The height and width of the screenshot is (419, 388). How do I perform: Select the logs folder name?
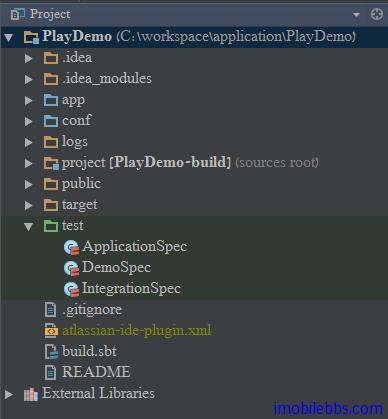[75, 142]
